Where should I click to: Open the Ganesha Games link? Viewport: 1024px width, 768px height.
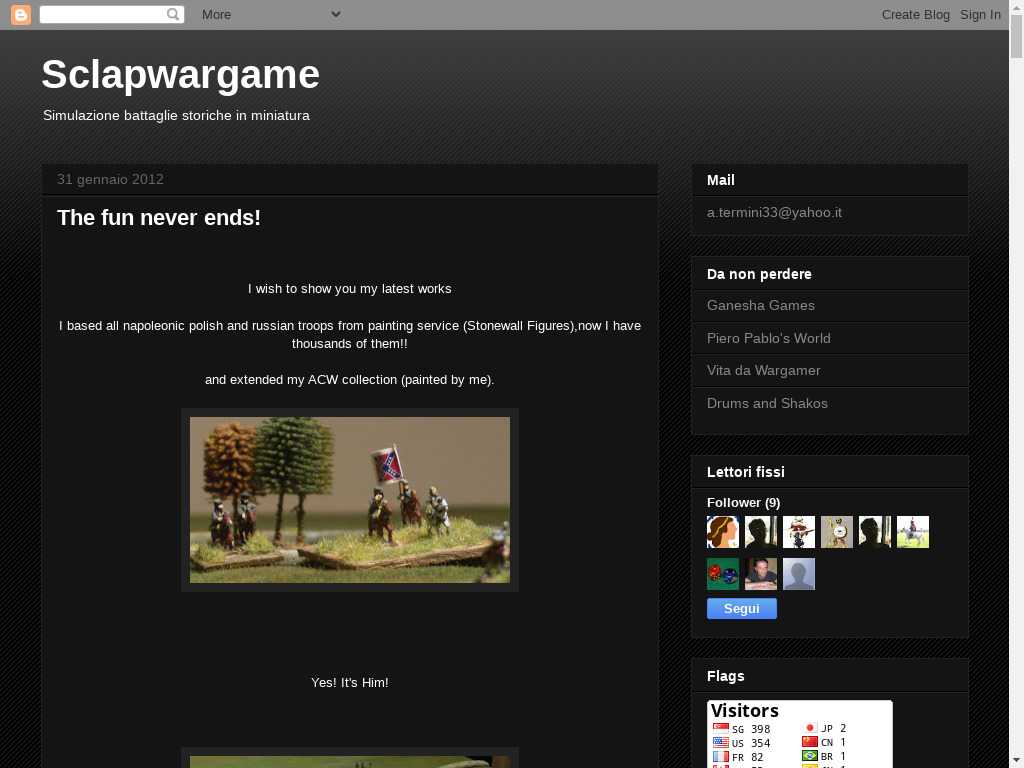(760, 305)
